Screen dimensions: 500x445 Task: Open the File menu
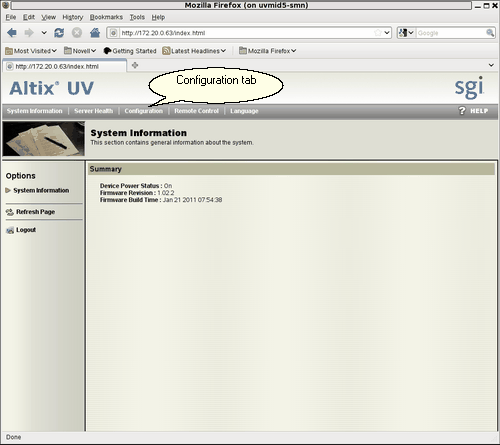point(11,17)
